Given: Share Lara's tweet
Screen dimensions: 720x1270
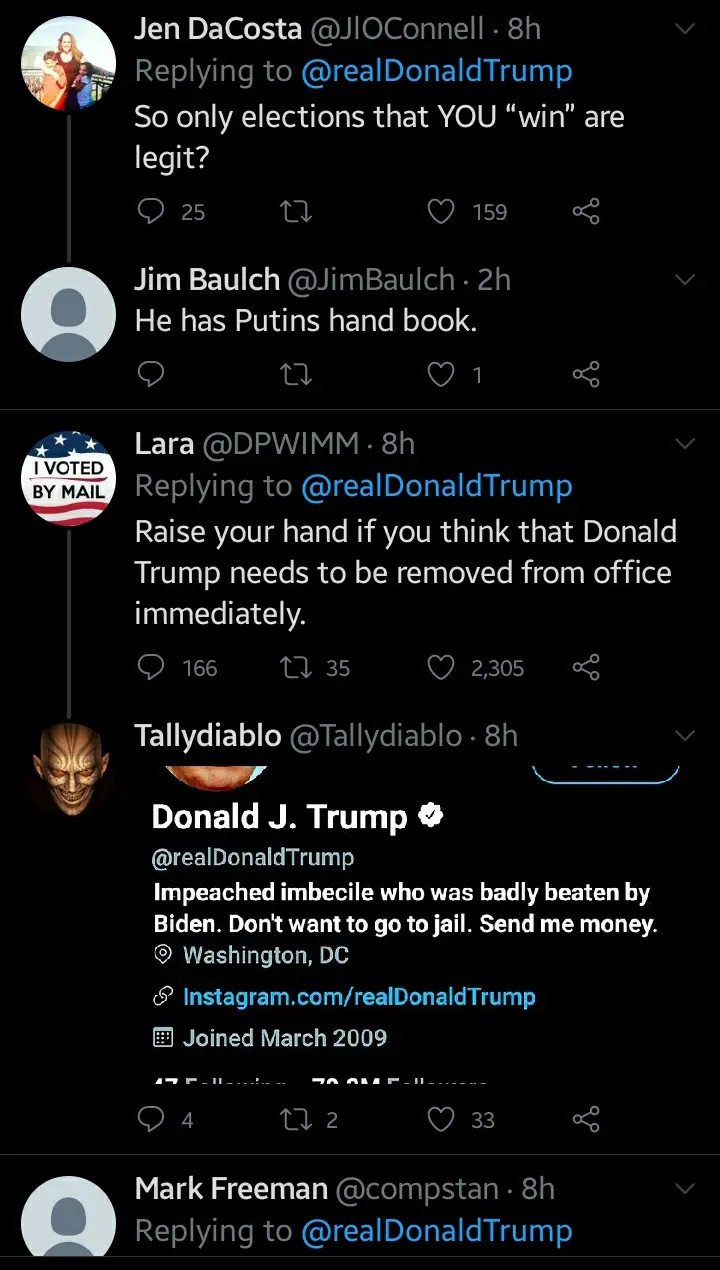Looking at the screenshot, I should coord(586,667).
